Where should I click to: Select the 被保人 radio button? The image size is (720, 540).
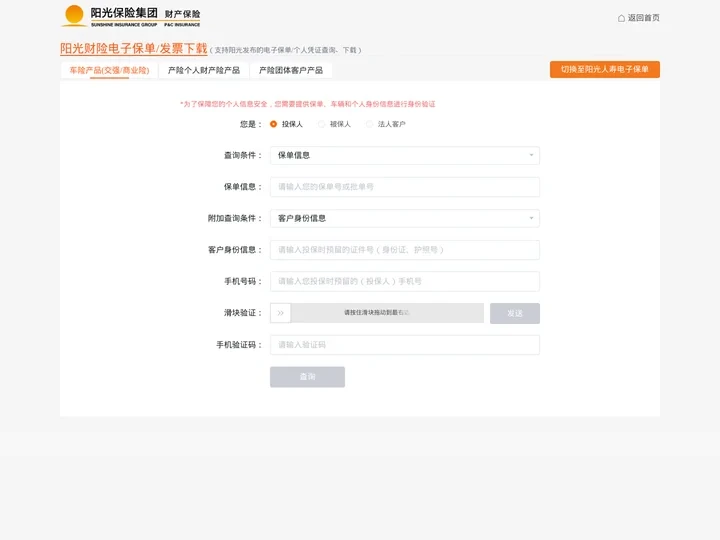pyautogui.click(x=321, y=124)
